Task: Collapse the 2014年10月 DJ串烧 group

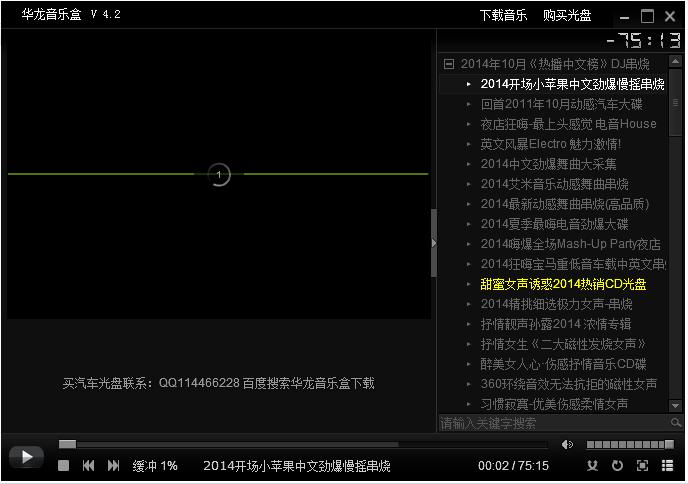Action: pos(449,64)
